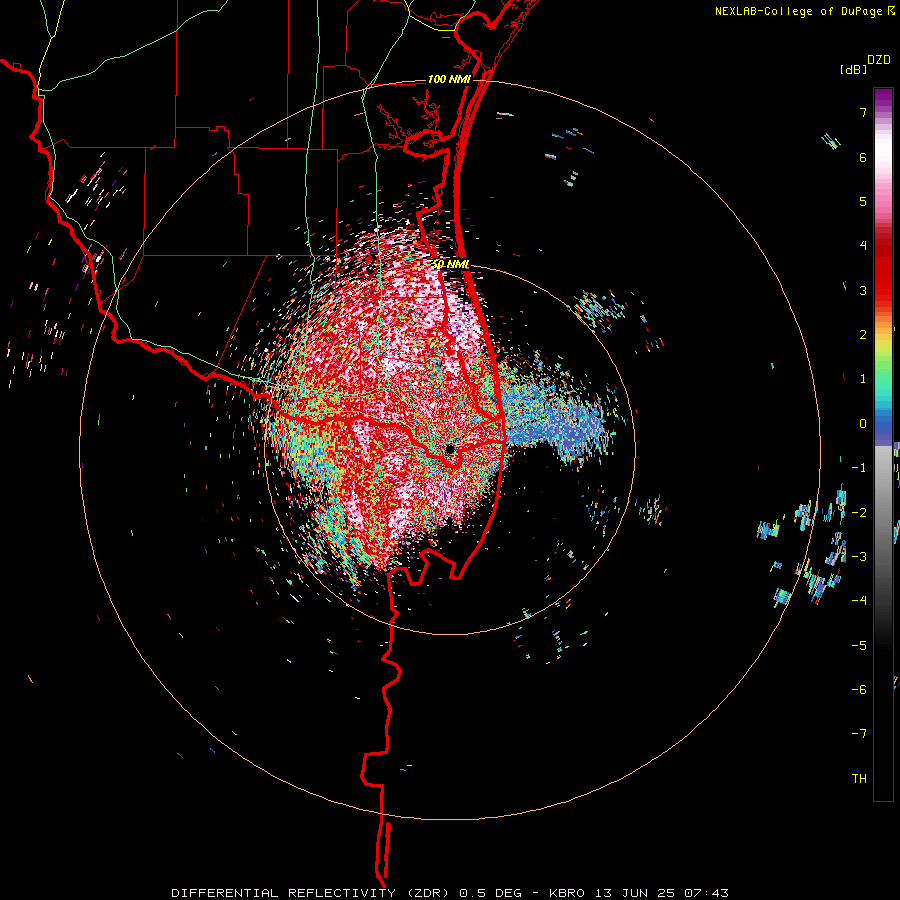Image resolution: width=900 pixels, height=900 pixels.
Task: Click the 3 tick label on scale
Action: (863, 290)
